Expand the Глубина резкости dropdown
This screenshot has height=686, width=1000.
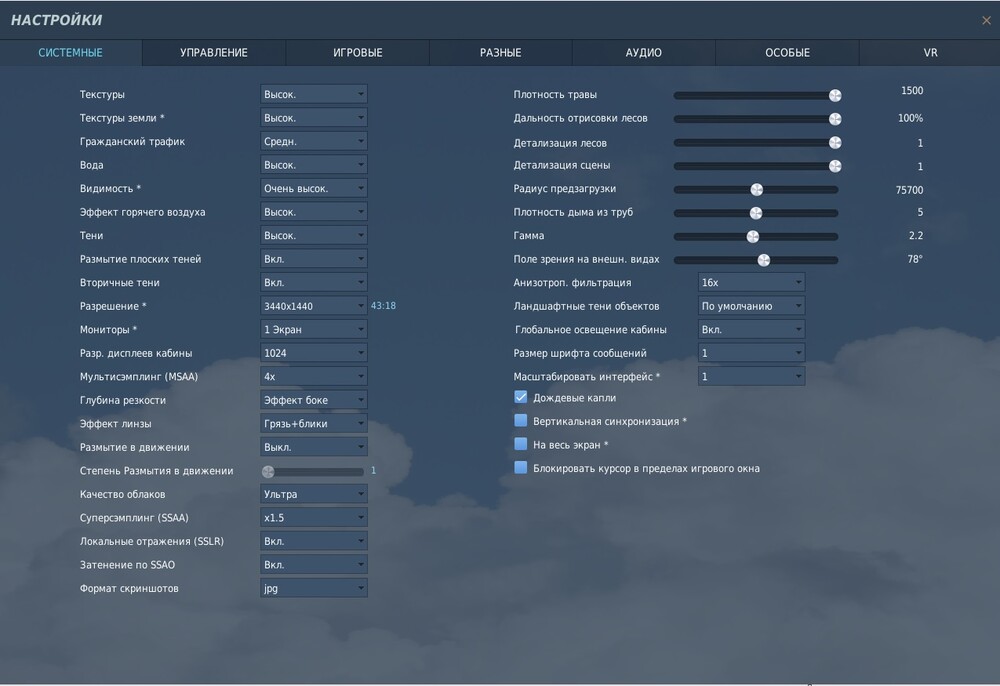pos(314,400)
